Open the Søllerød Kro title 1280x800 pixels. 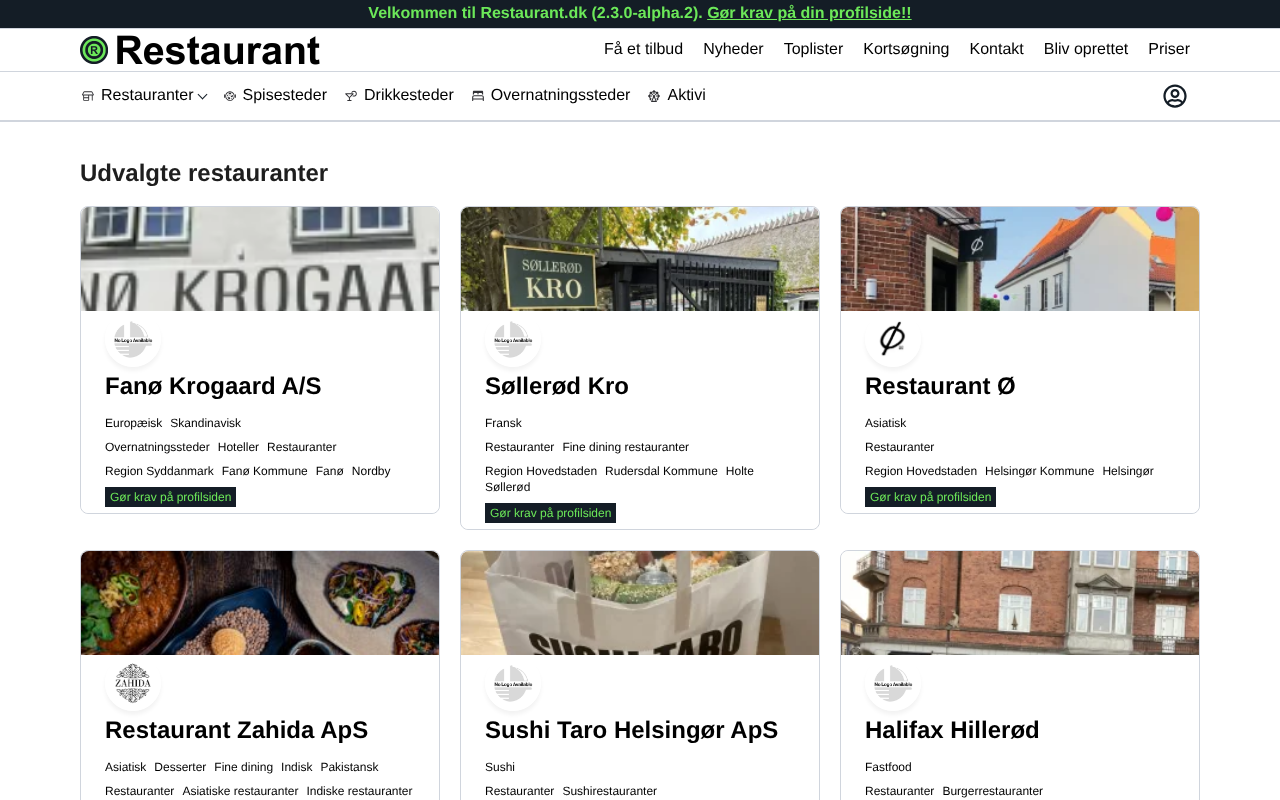tap(557, 386)
